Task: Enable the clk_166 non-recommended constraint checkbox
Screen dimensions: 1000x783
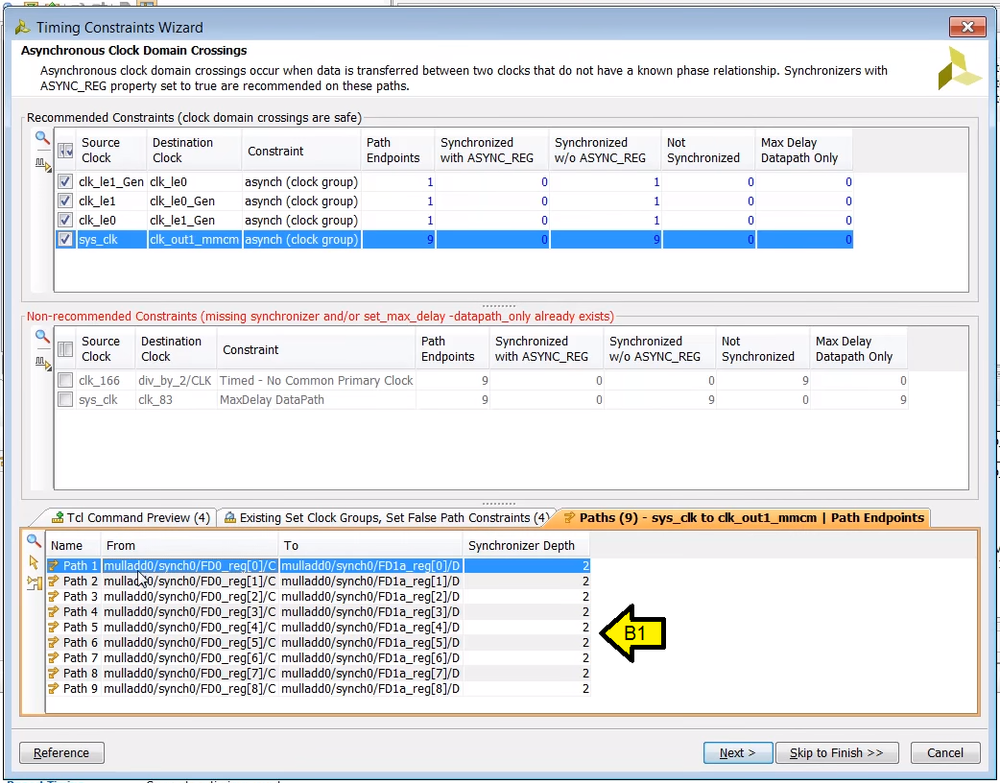Action: pos(64,380)
